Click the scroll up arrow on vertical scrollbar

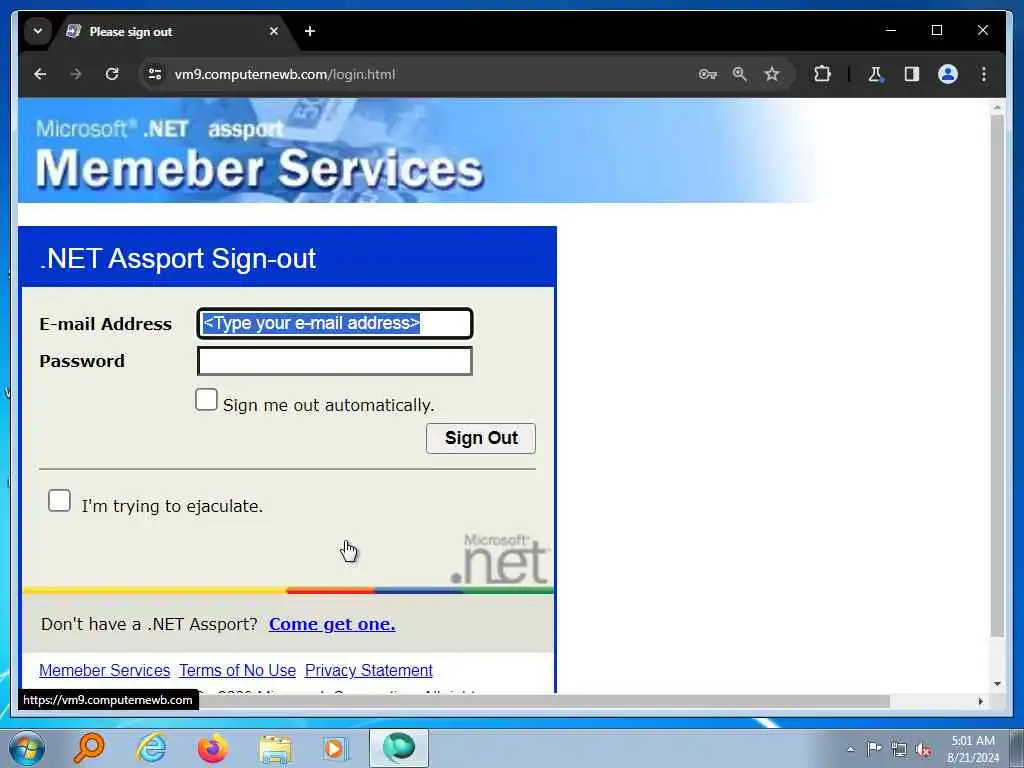[x=997, y=106]
